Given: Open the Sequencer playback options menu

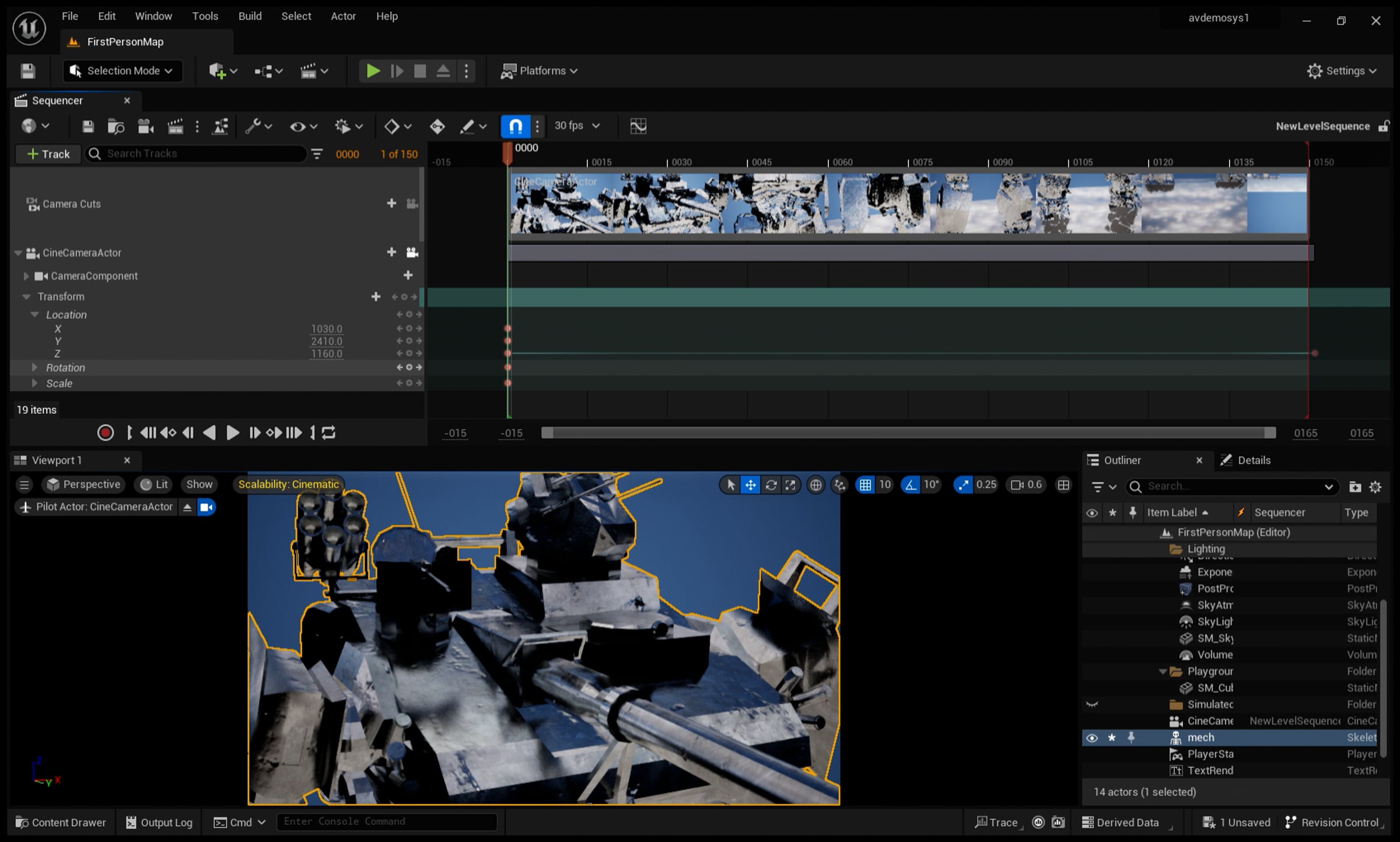Looking at the screenshot, I should tap(348, 126).
